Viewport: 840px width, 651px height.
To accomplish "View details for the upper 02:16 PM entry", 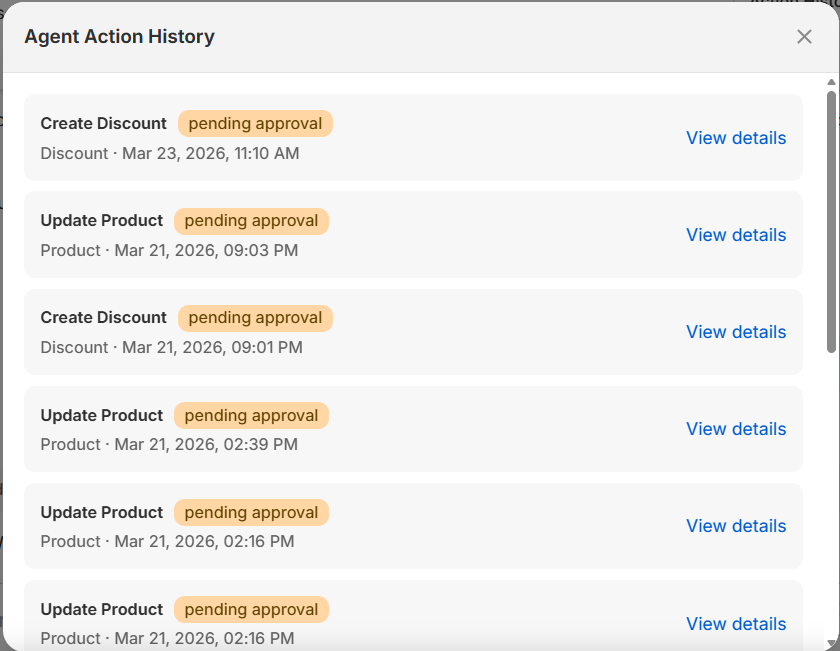I will point(736,526).
